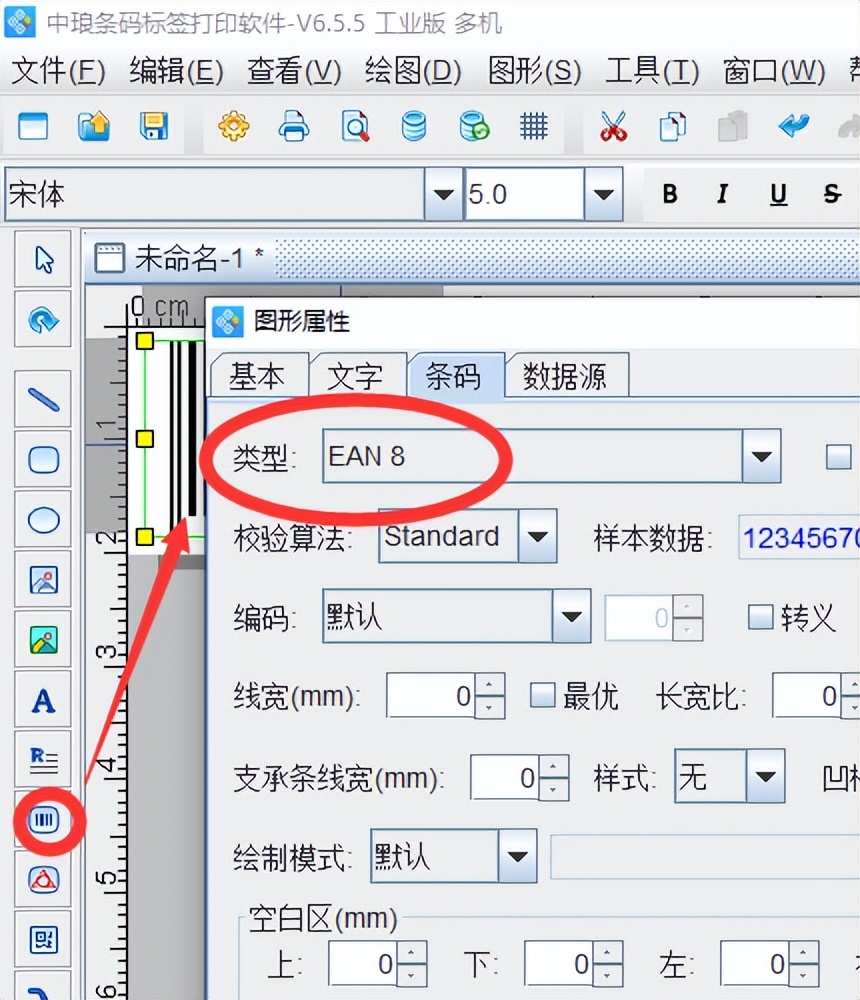Screen dimensions: 860x1000
Task: Select the line drawing tool
Action: click(x=42, y=398)
